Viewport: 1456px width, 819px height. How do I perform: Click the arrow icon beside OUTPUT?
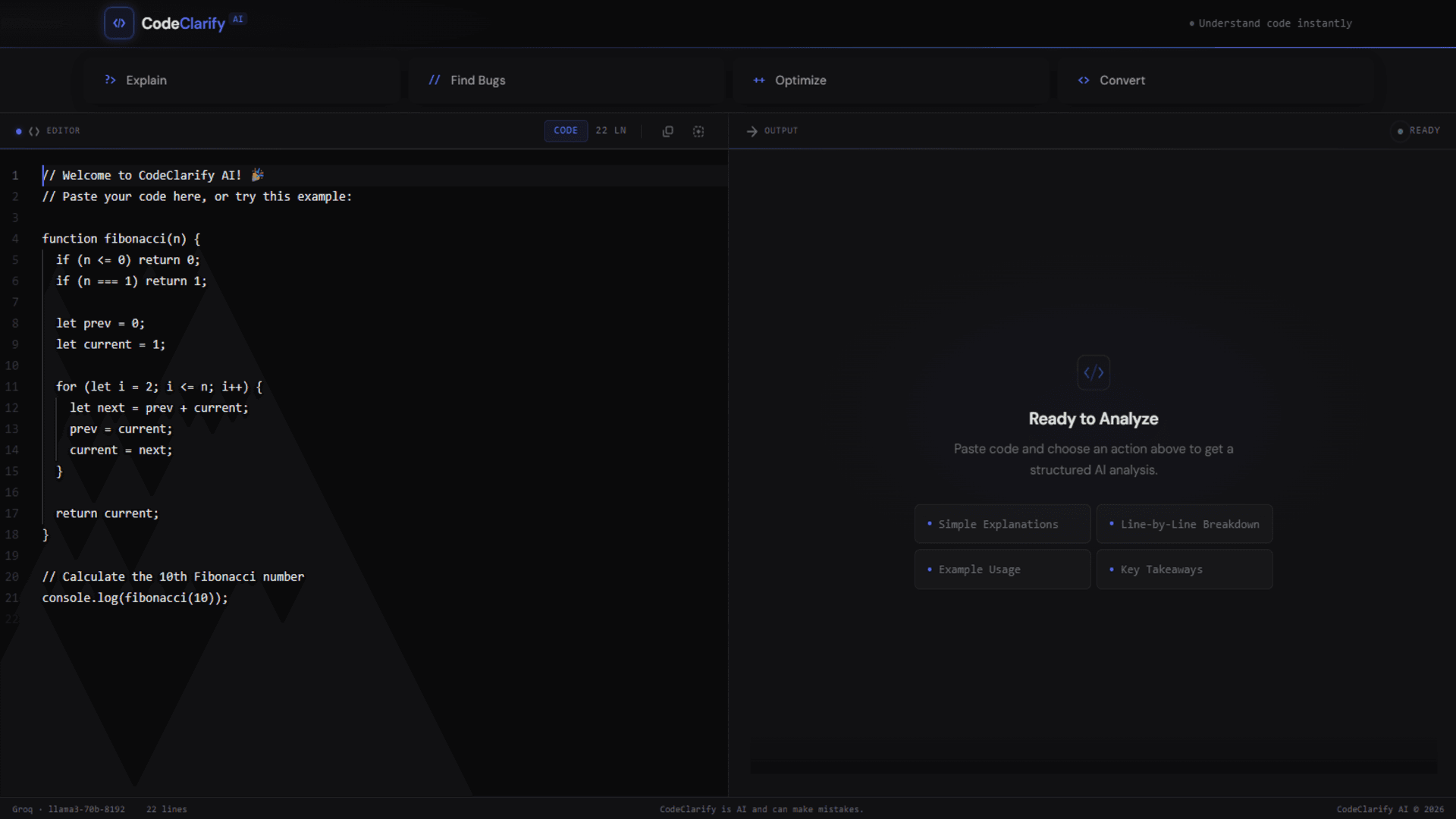point(752,131)
